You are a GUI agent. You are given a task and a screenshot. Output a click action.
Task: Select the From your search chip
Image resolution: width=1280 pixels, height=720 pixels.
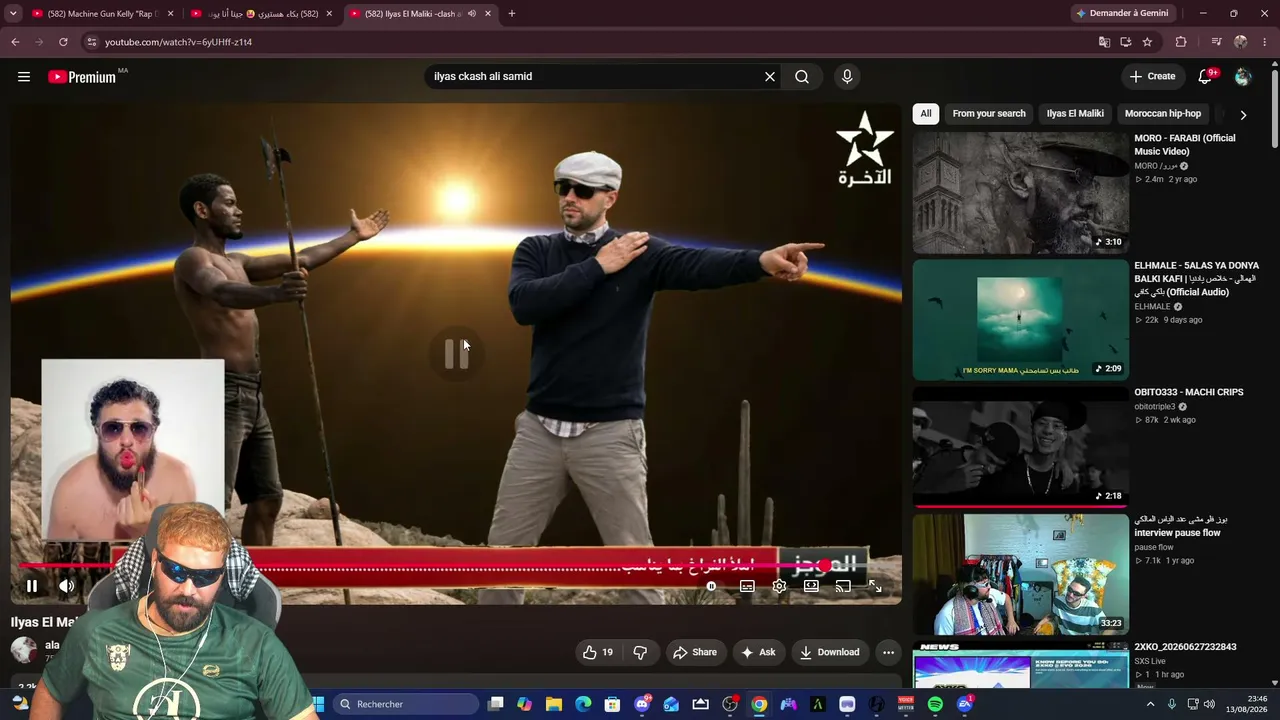point(989,114)
